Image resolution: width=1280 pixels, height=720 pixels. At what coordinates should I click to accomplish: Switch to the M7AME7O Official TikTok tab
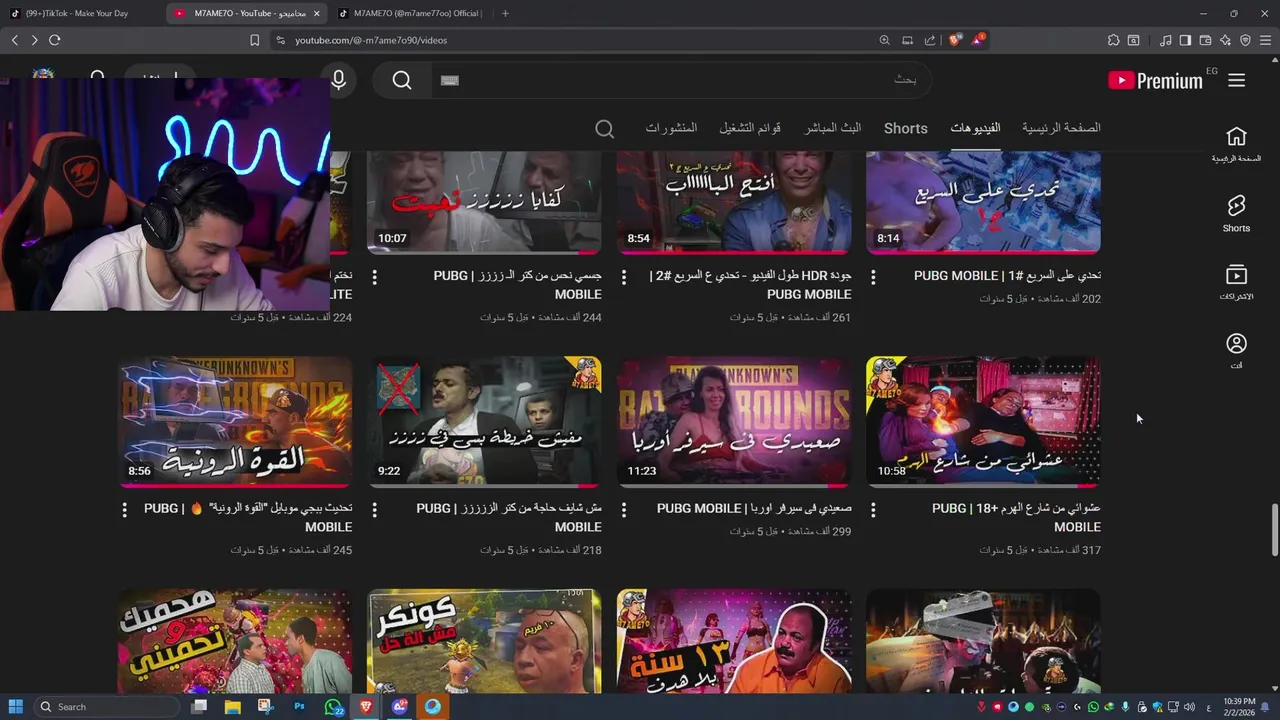click(x=409, y=13)
